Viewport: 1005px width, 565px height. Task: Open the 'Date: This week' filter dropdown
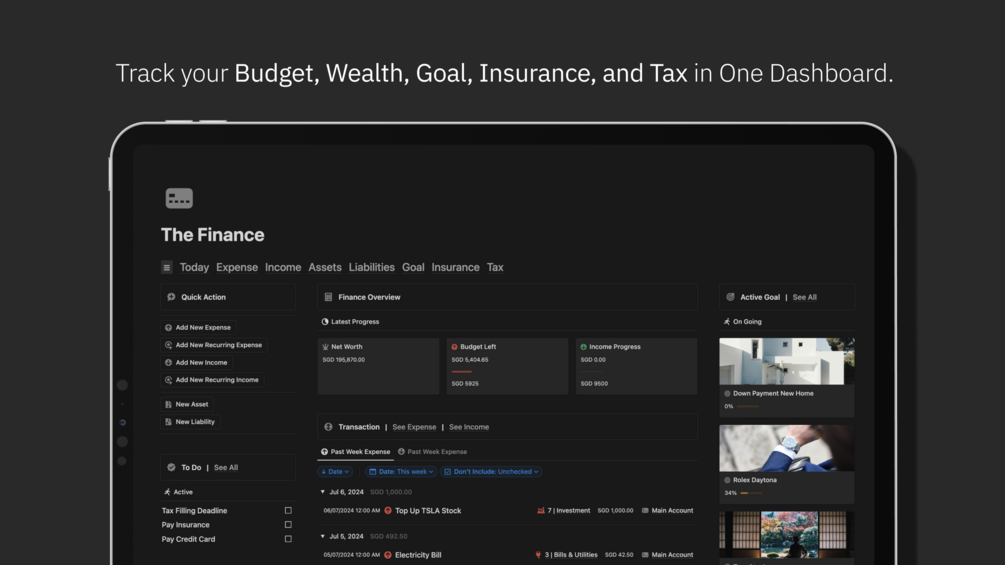pyautogui.click(x=400, y=472)
